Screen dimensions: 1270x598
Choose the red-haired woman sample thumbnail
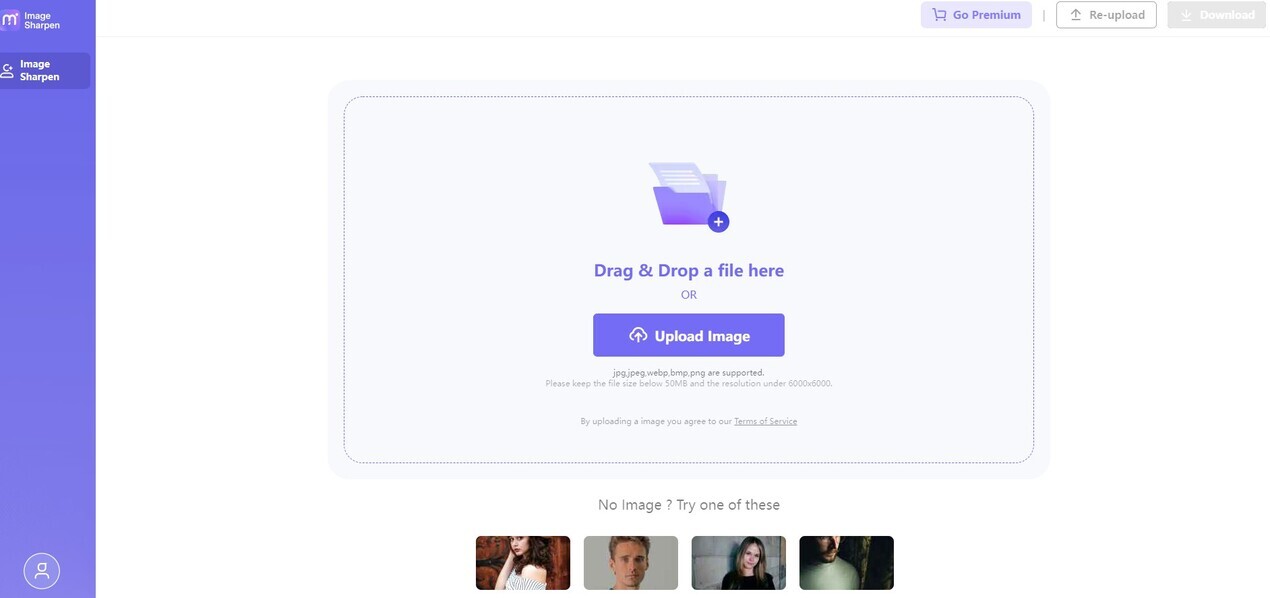click(523, 563)
